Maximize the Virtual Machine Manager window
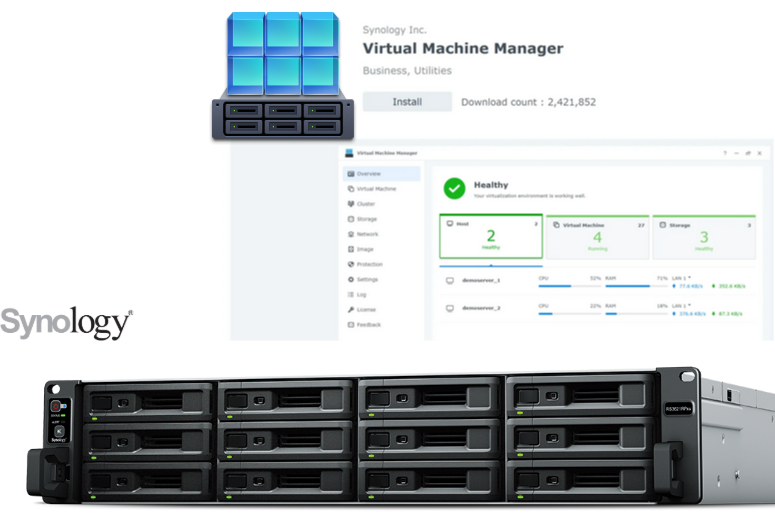Viewport: 775px width, 520px height. pos(748,153)
